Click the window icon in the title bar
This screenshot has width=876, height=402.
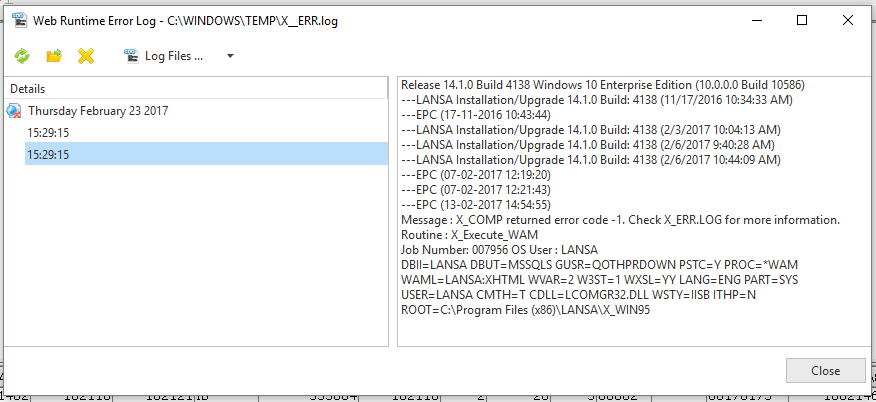tap(18, 20)
